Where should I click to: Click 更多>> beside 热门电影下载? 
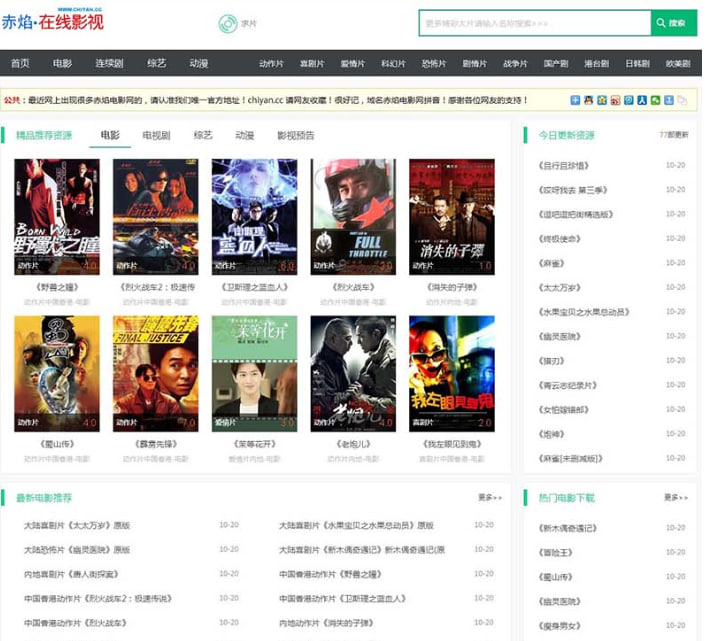coord(676,497)
